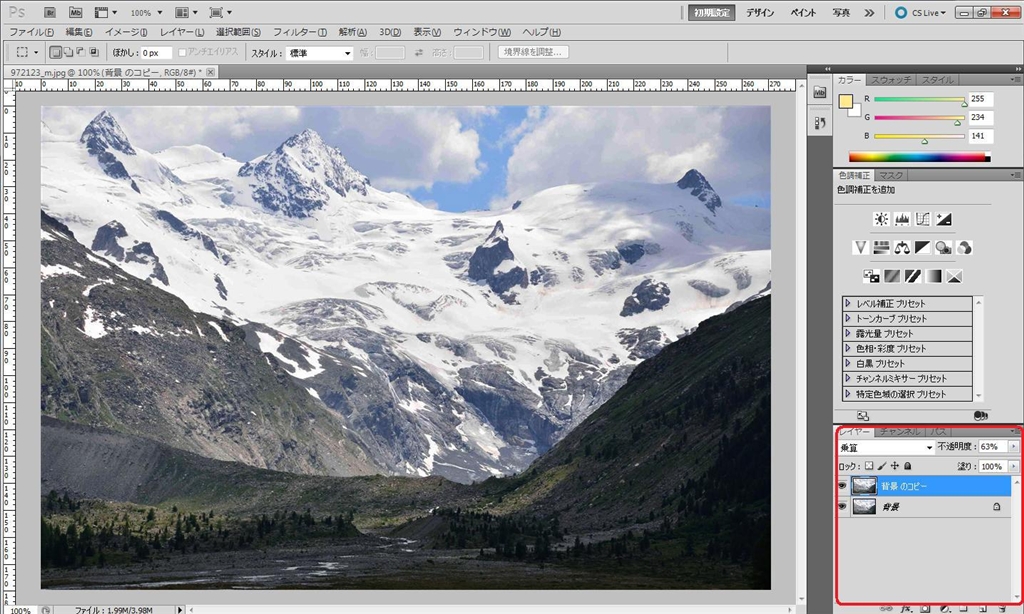Expand 色相・彩度 プリセット list
Viewport: 1024px width, 614px height.
pos(848,348)
